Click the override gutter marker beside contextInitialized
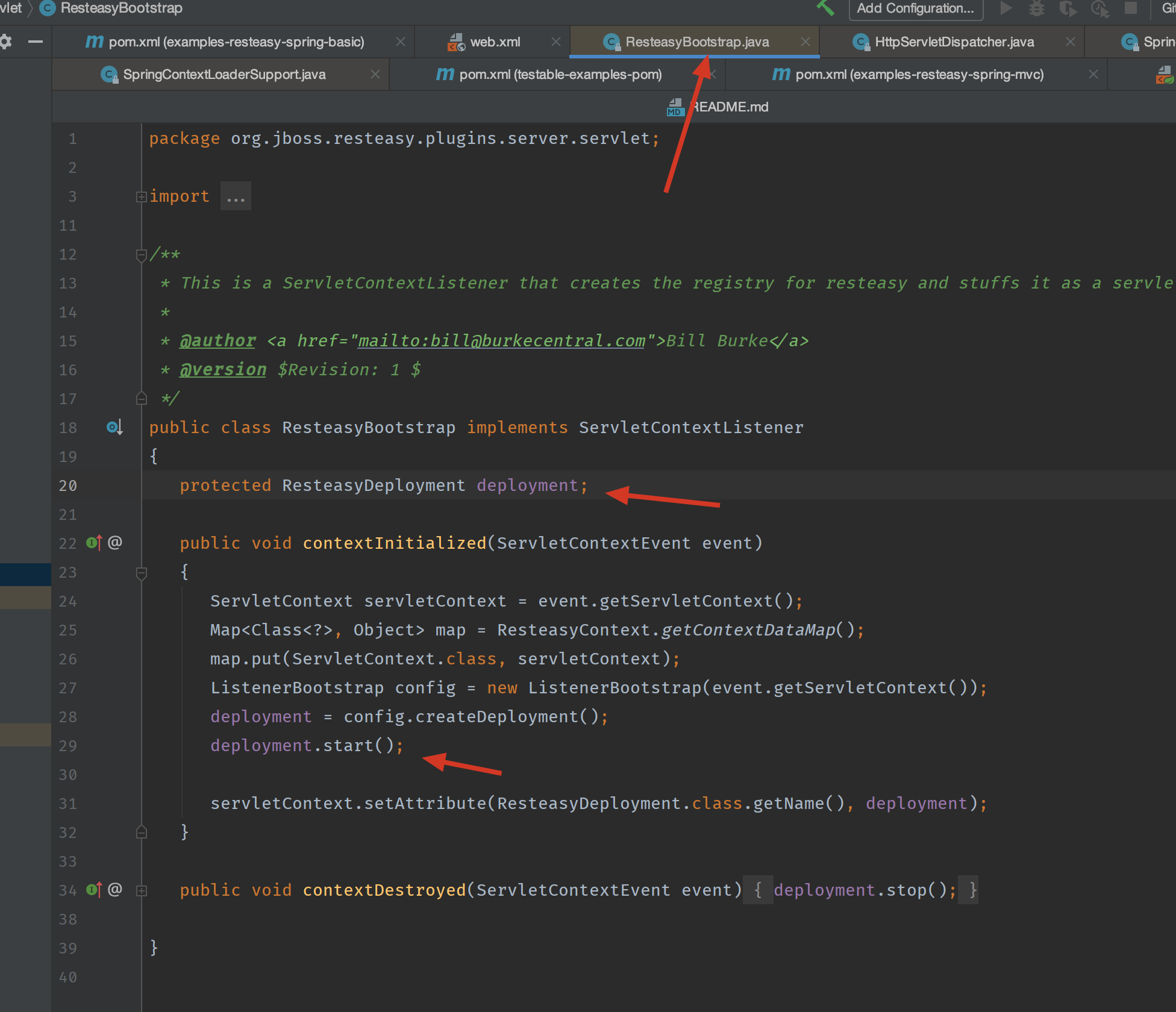The width and height of the screenshot is (1176, 1012). pos(94,543)
